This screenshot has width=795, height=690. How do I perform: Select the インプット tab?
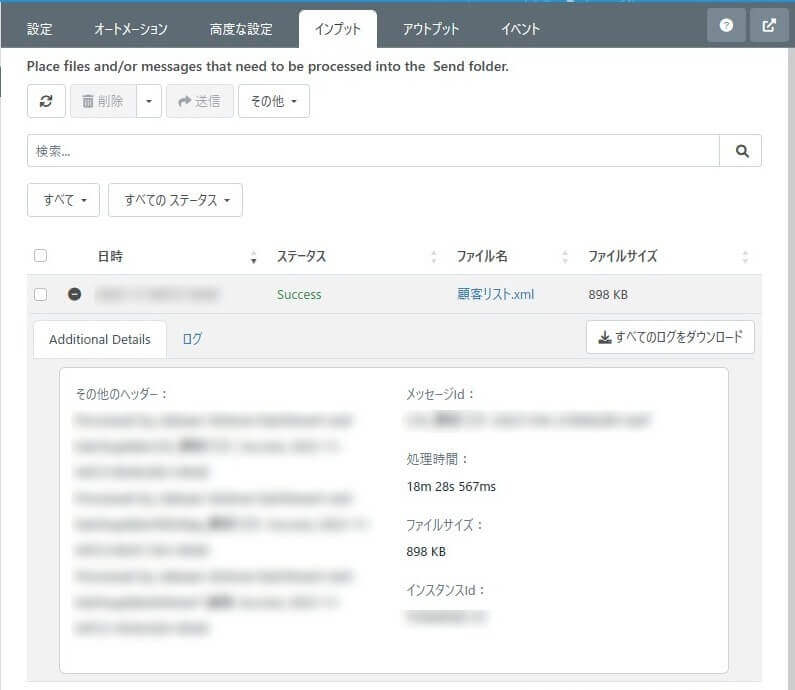338,29
